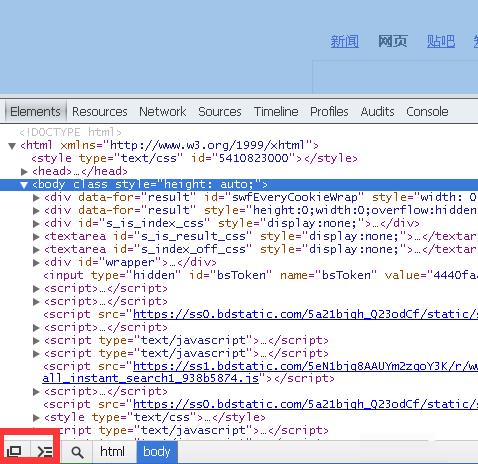Switch to the Timeline tab
Viewport: 478px width, 464px height.
coord(276,111)
